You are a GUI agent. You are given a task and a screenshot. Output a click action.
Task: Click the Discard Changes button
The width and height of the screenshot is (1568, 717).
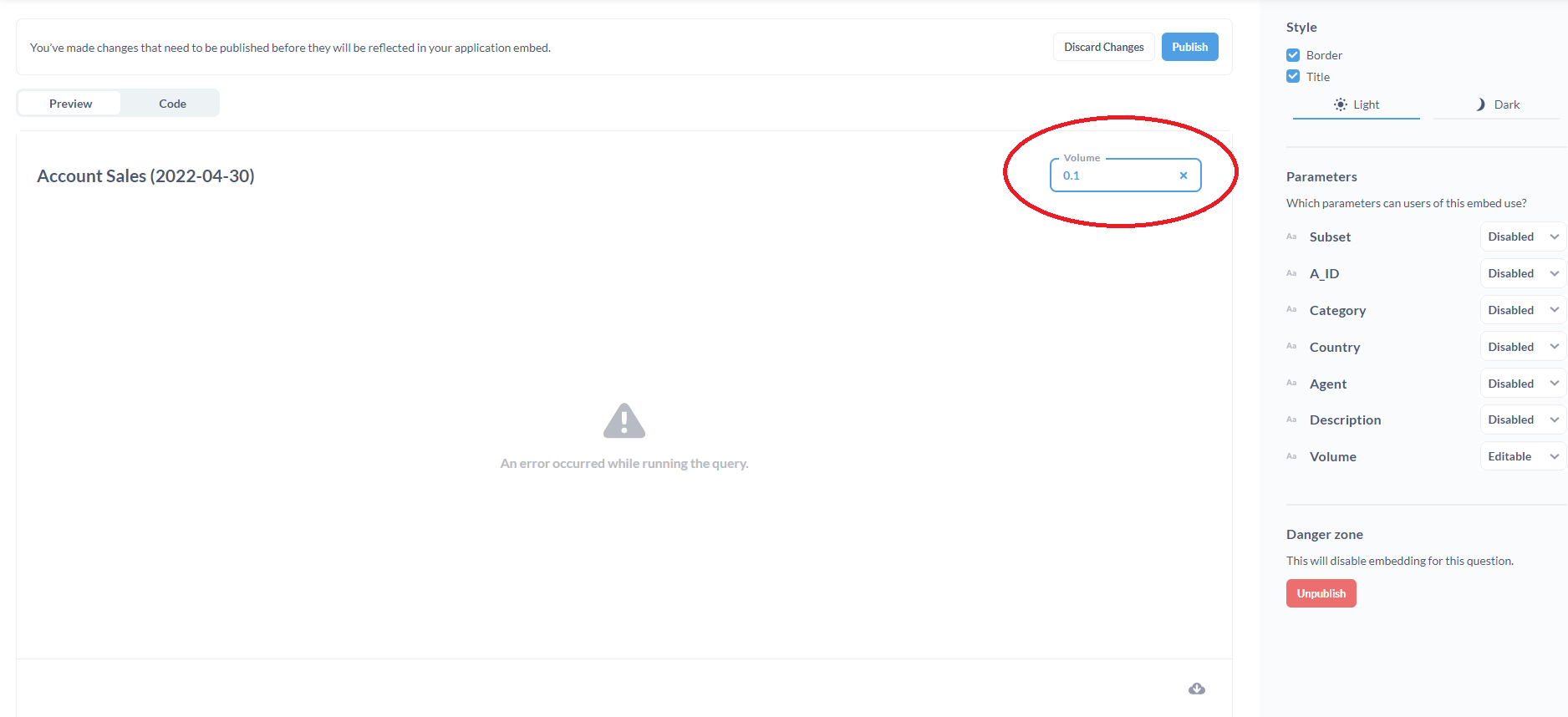click(1104, 47)
